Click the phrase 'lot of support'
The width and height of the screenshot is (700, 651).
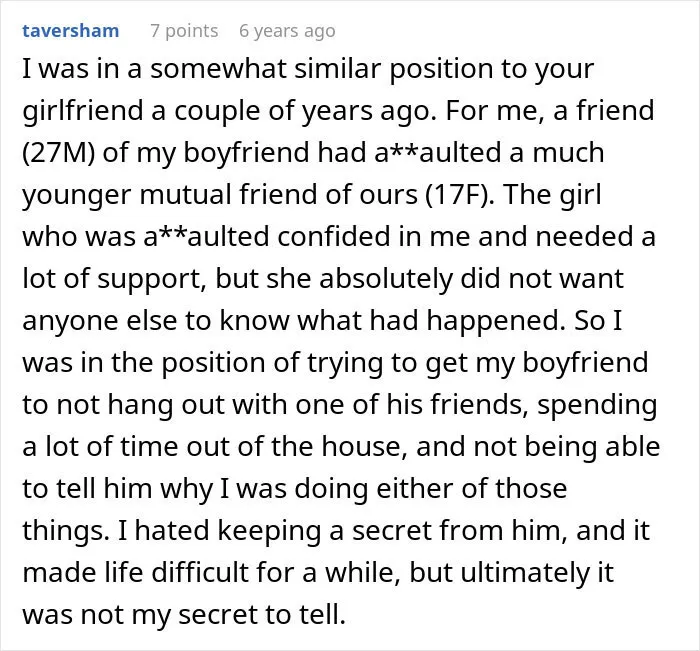pos(114,279)
